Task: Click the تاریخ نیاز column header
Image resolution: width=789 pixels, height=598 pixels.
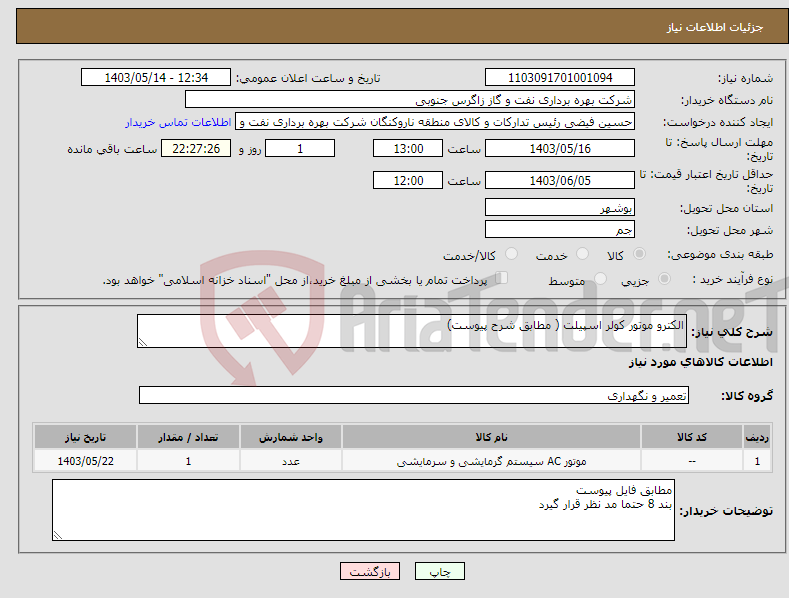Action: pos(86,437)
